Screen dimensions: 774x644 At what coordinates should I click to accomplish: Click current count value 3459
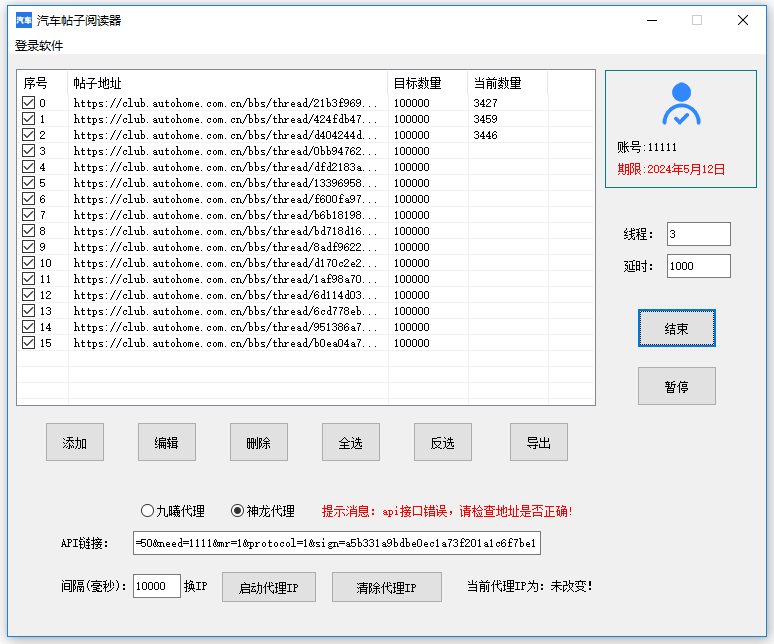coord(485,119)
